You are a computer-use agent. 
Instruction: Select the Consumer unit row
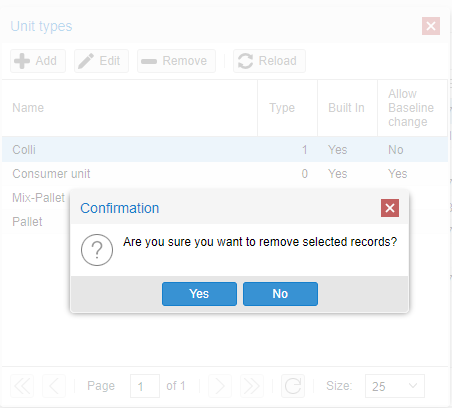tap(225, 174)
